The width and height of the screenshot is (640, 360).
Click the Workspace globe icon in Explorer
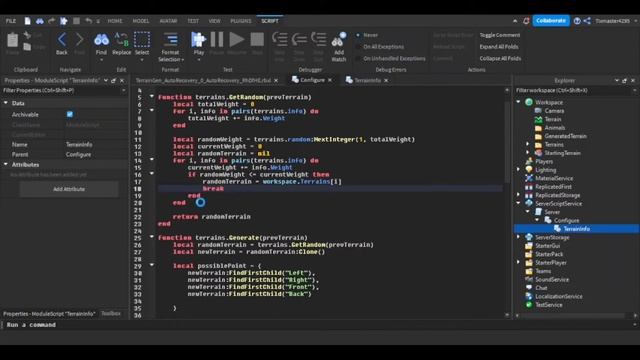tap(529, 102)
